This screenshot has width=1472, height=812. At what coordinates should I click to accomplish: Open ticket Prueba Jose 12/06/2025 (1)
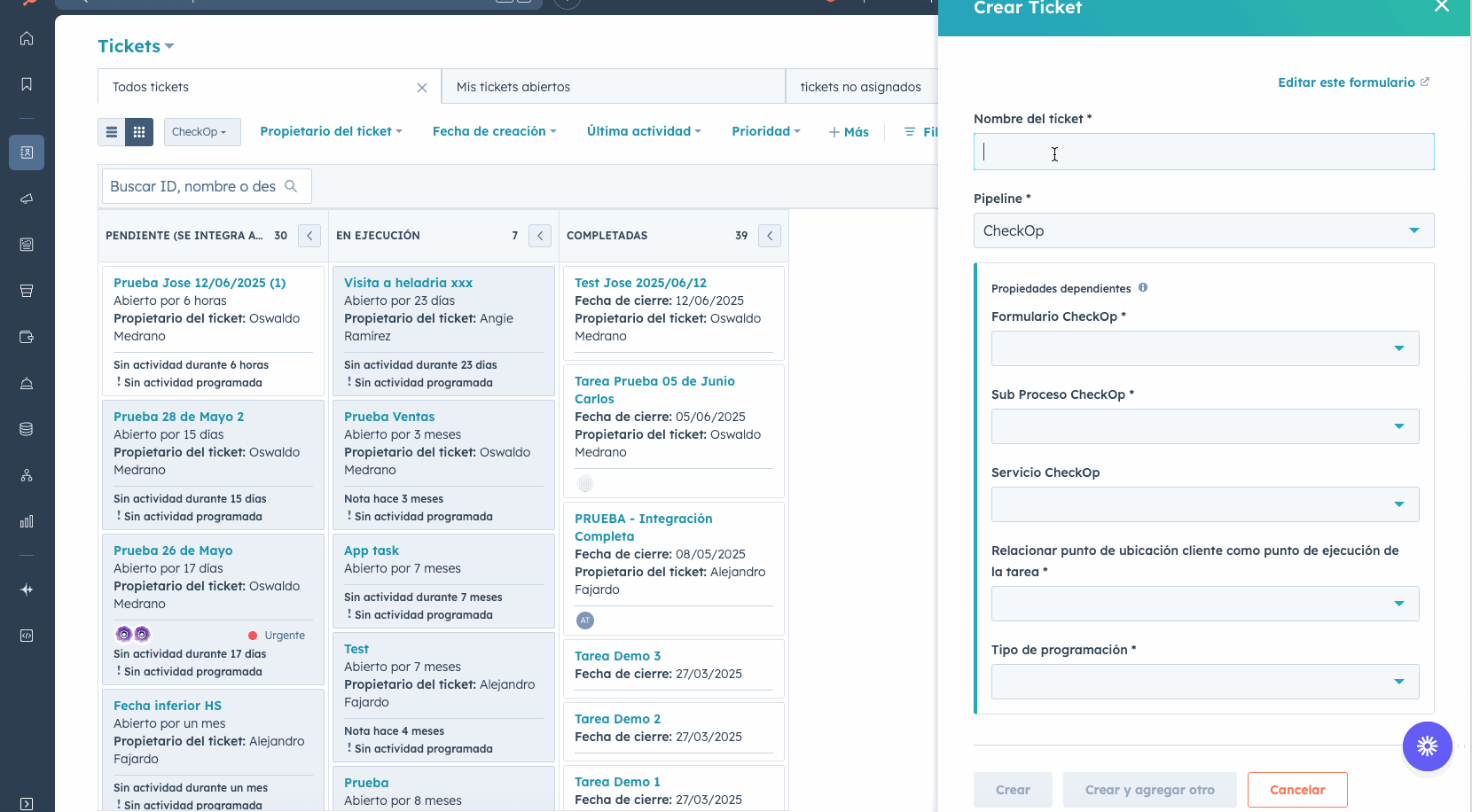(x=200, y=283)
